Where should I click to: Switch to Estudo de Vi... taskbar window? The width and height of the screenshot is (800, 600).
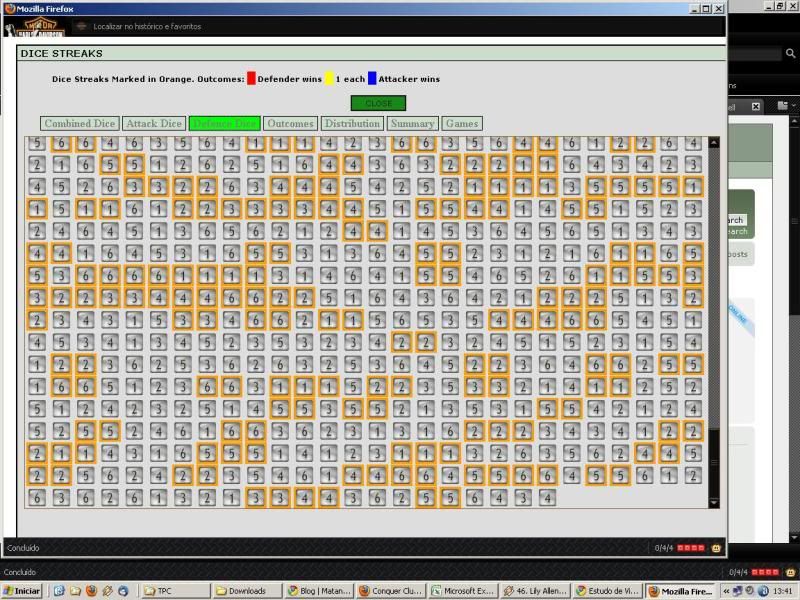607,591
